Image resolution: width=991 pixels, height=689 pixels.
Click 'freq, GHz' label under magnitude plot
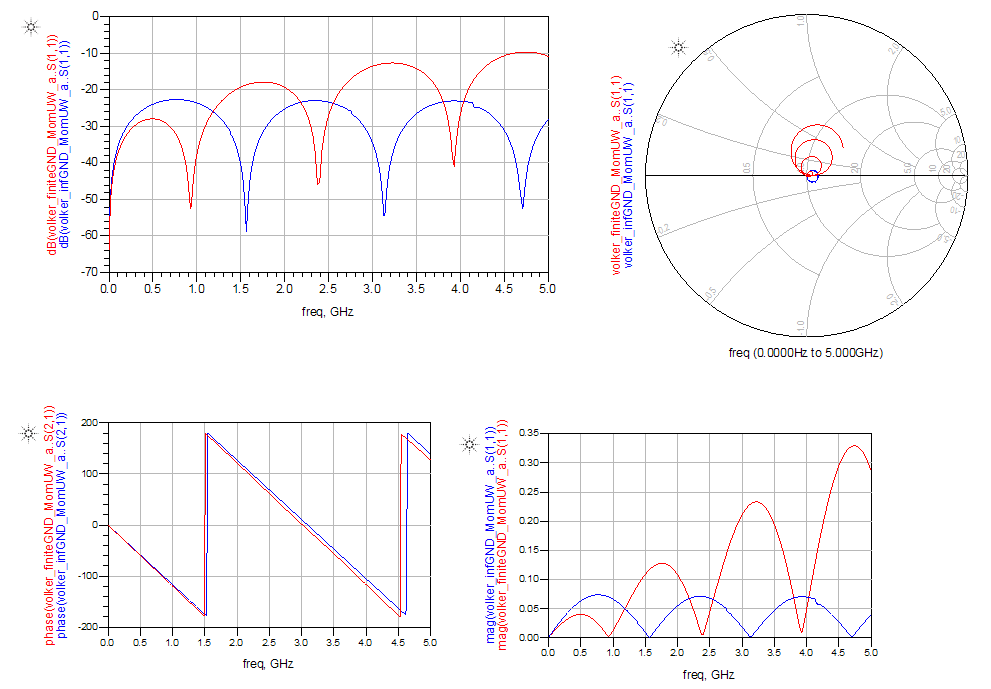coord(708,675)
